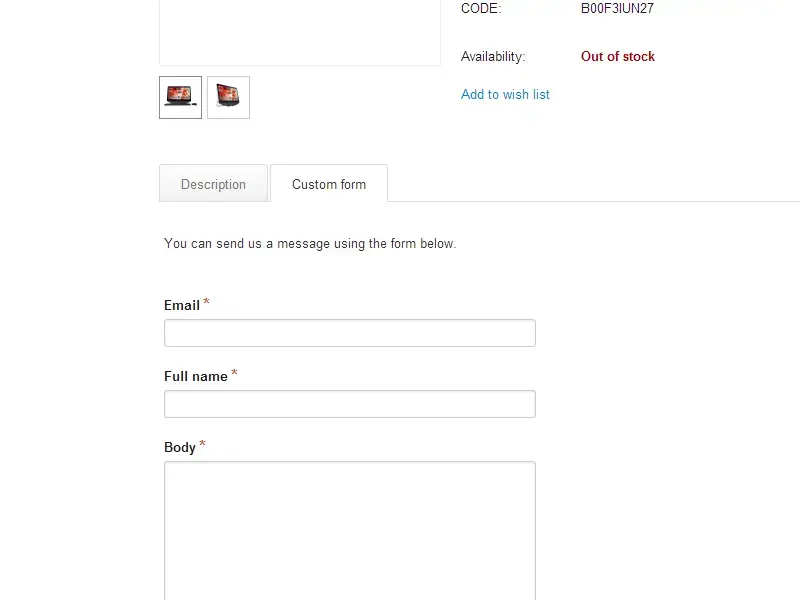
Task: Focus the Email input field
Action: pyautogui.click(x=350, y=333)
